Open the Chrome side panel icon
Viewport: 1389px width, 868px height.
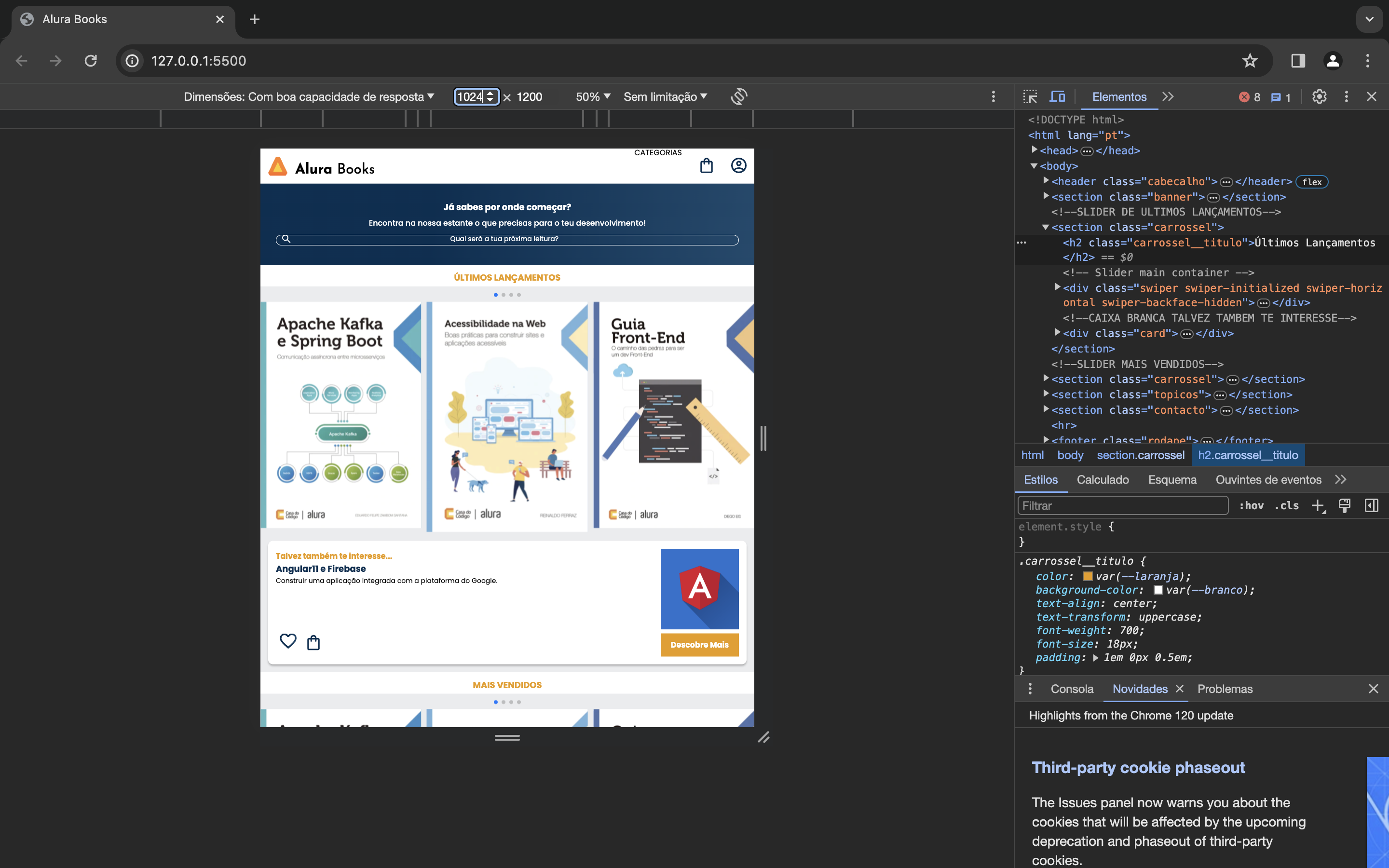(x=1298, y=61)
